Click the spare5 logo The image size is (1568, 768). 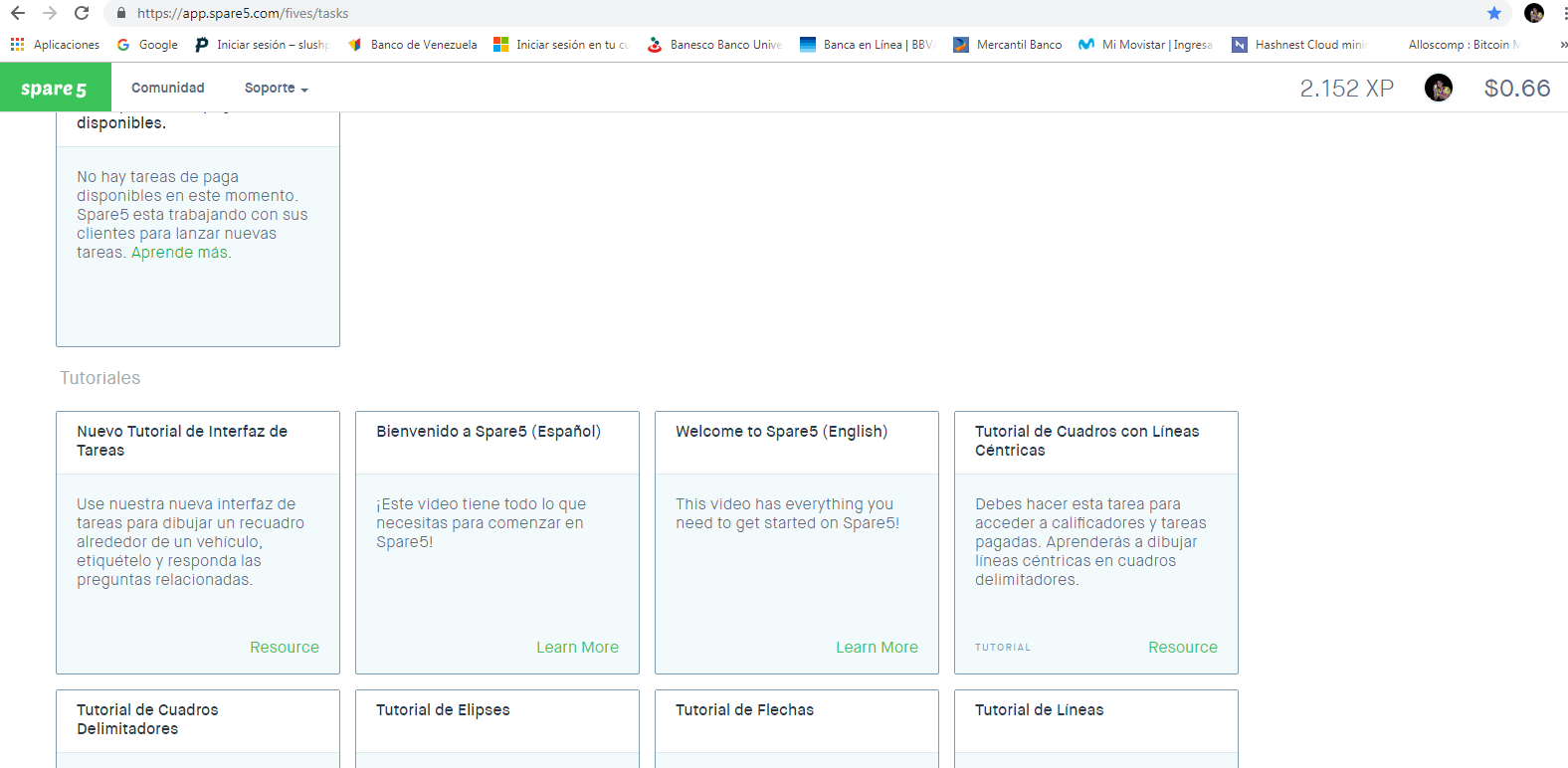[x=55, y=88]
